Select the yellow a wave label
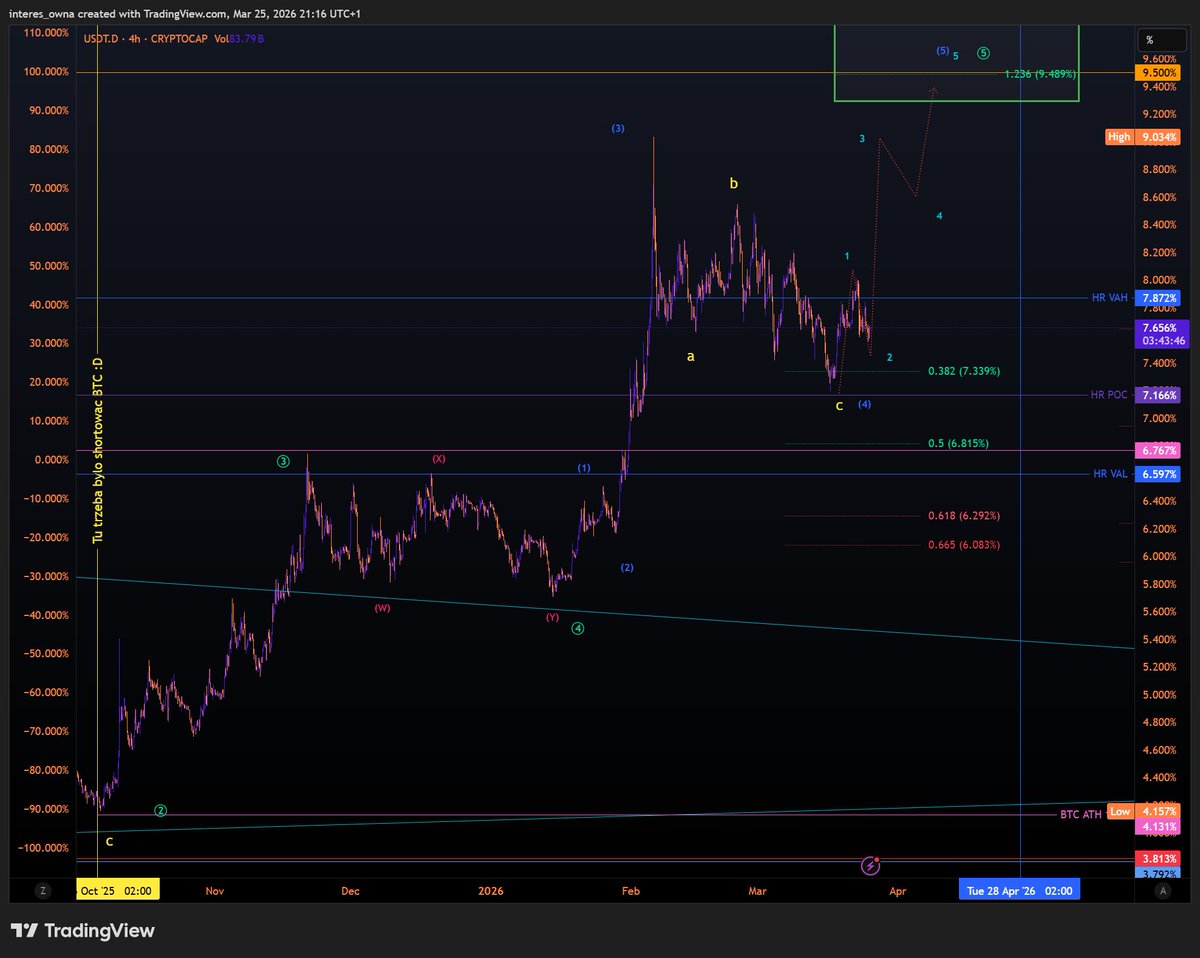 coord(691,356)
